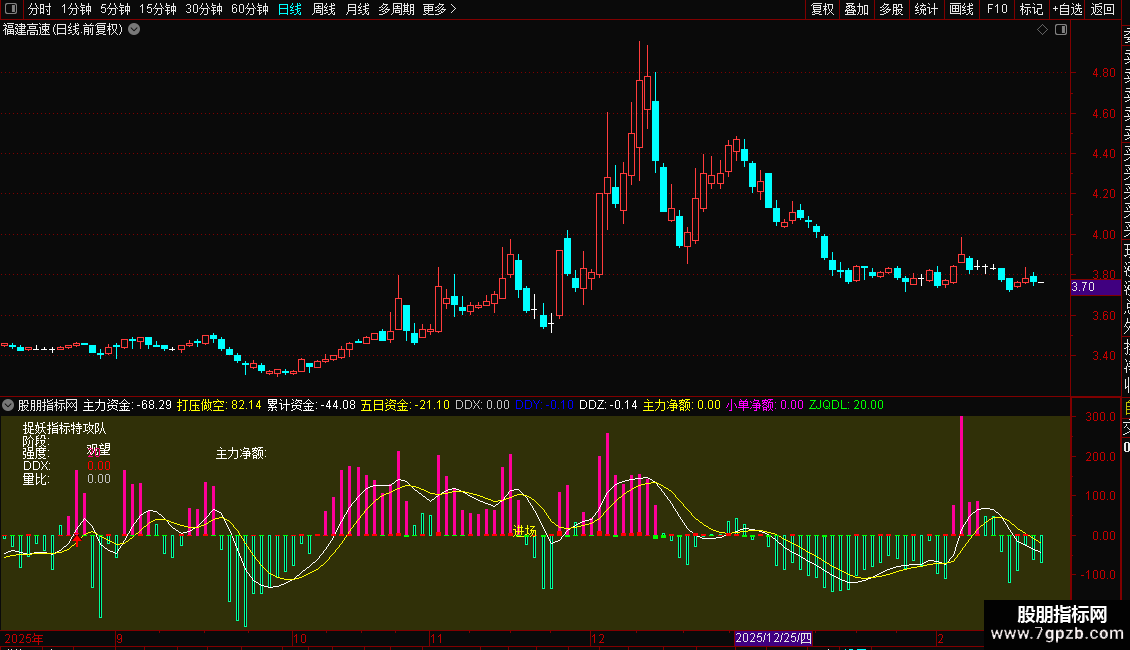The height and width of the screenshot is (650, 1130).
Task: Click the 标记 mark button
Action: pos(1031,9)
